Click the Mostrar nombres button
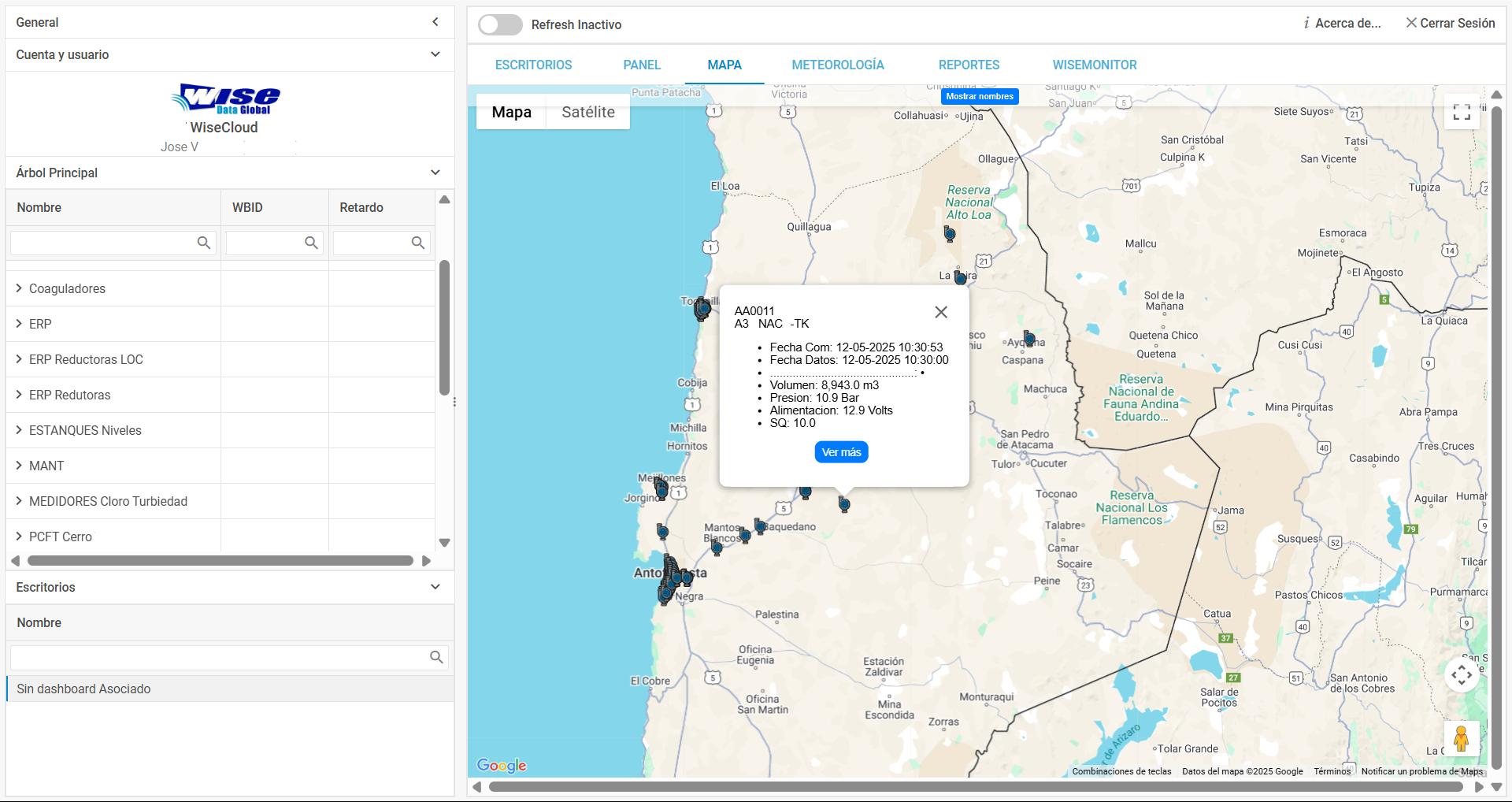 click(980, 96)
